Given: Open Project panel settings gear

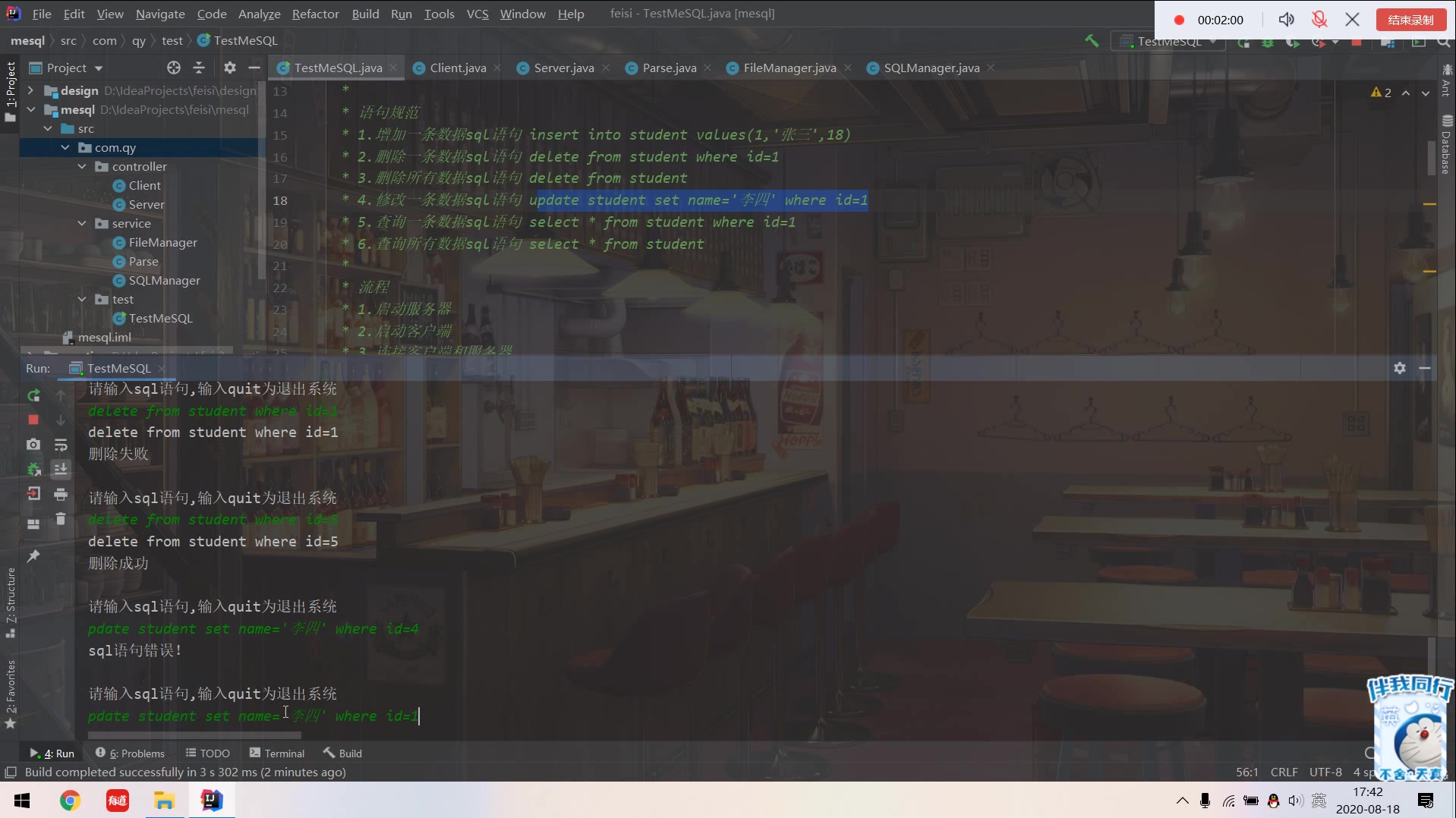Looking at the screenshot, I should tap(229, 68).
